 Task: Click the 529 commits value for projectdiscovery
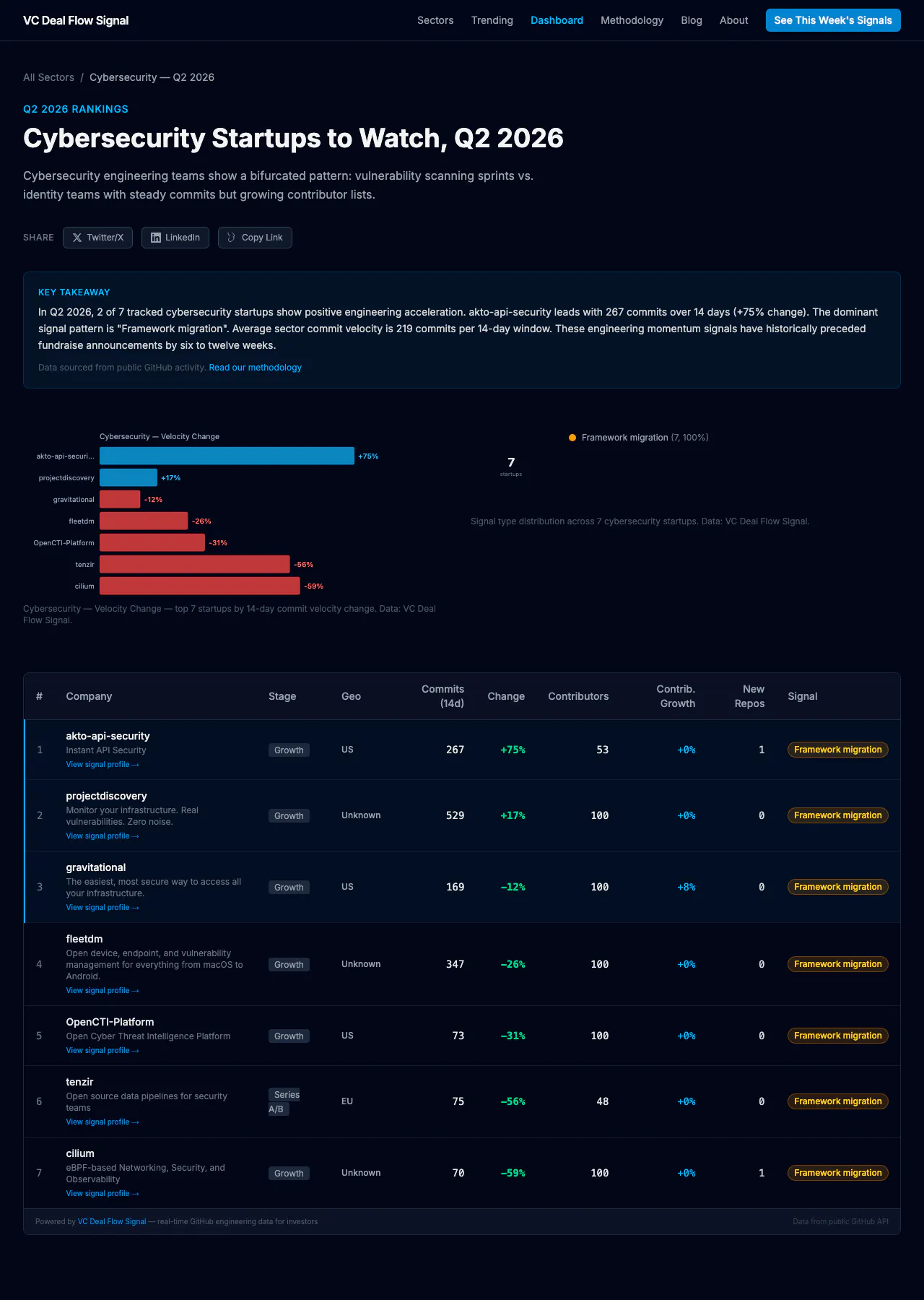coord(455,815)
